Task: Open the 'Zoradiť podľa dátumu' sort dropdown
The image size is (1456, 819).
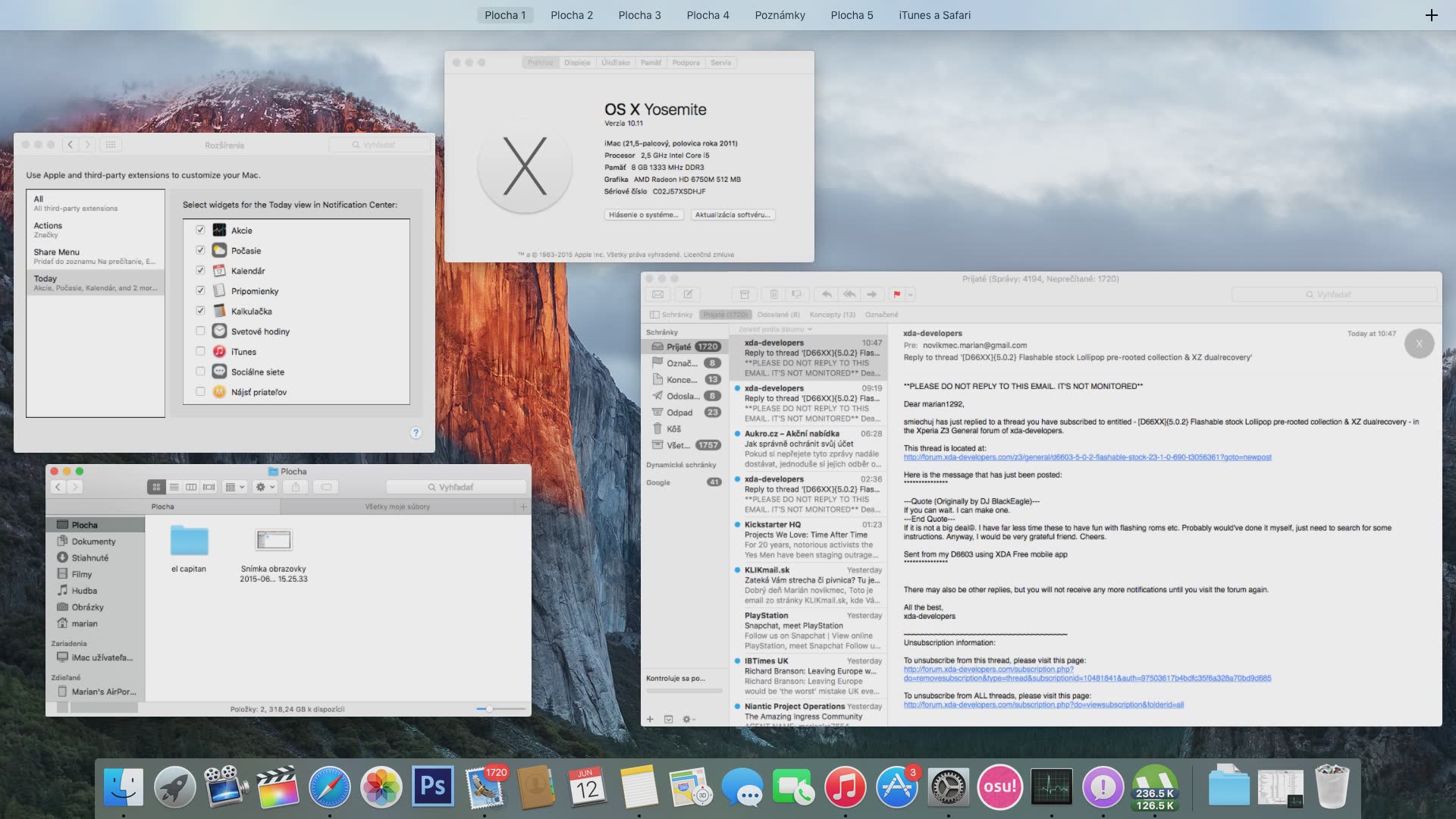Action: click(x=775, y=329)
